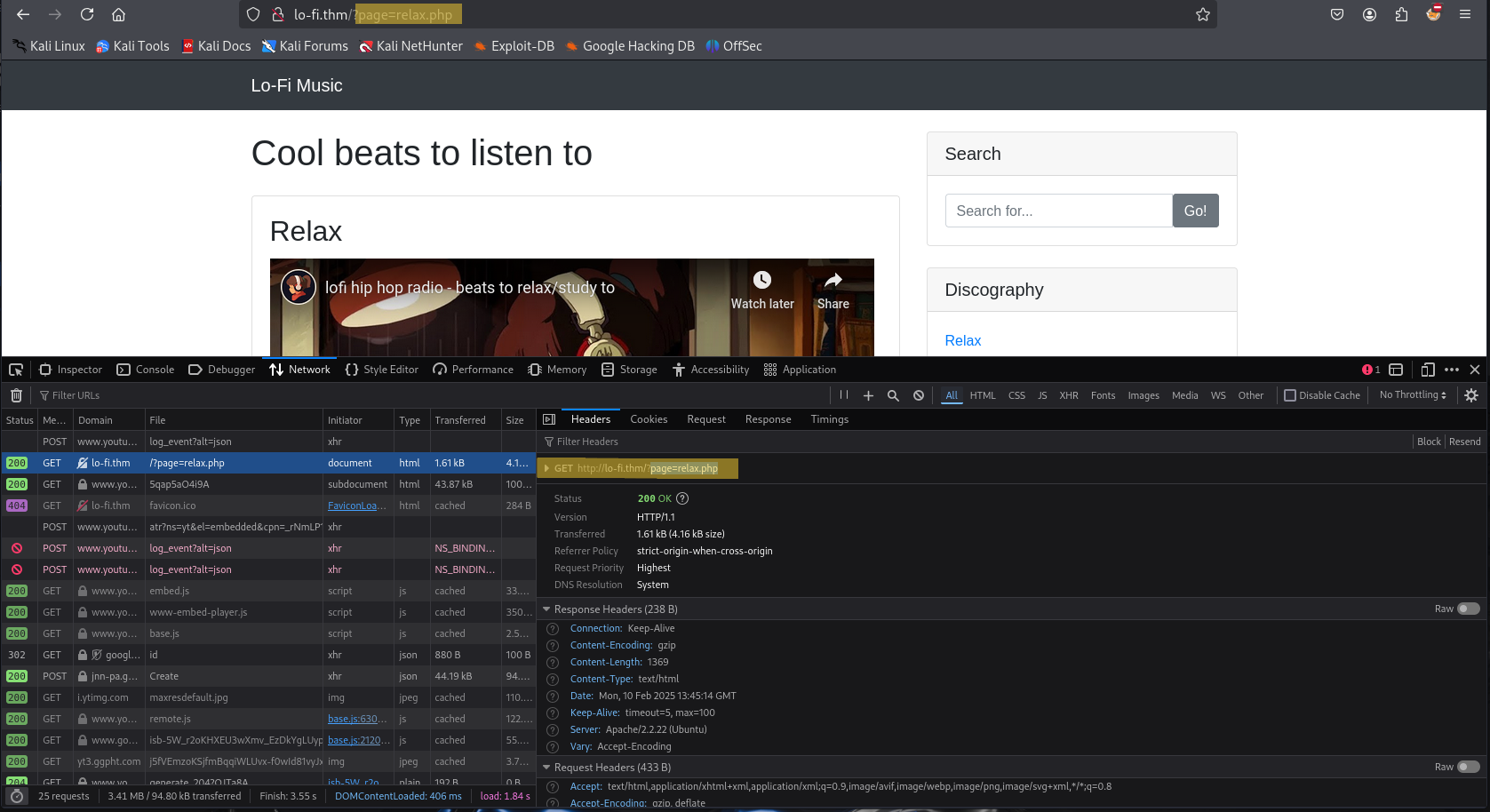Filter requests by All type
Screen dimensions: 1490x812
click(952, 395)
